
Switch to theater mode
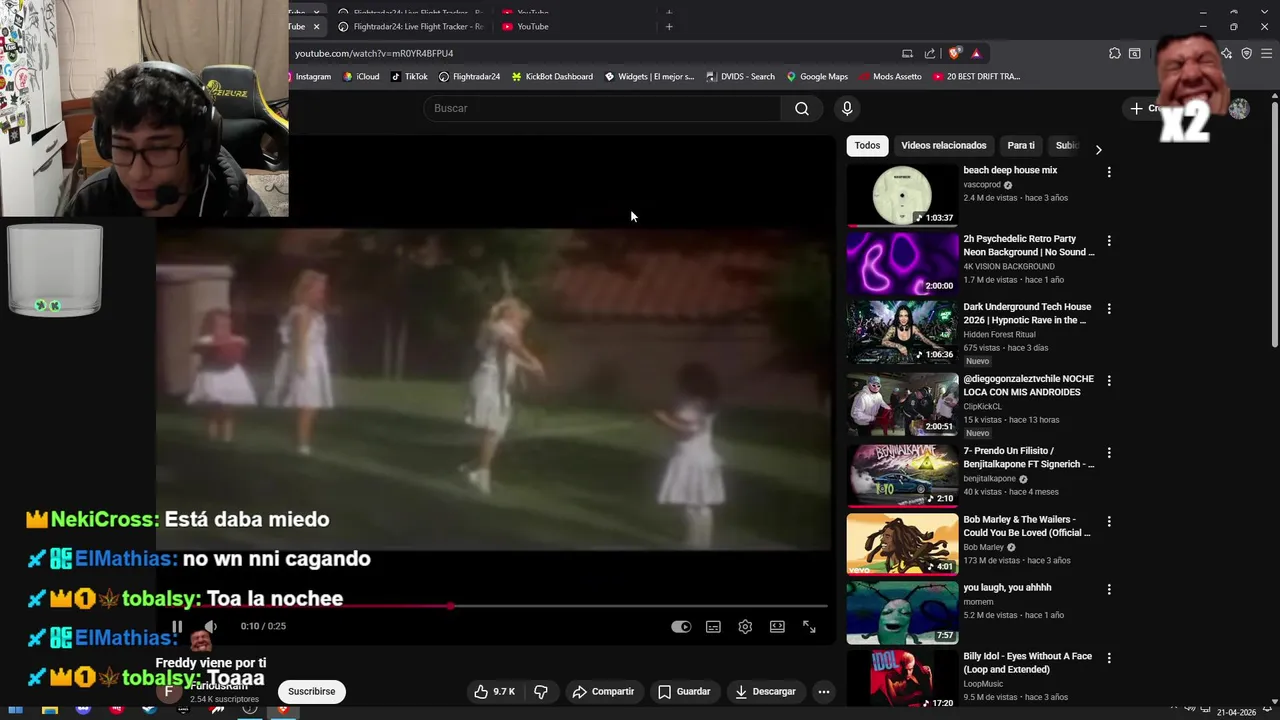777,627
